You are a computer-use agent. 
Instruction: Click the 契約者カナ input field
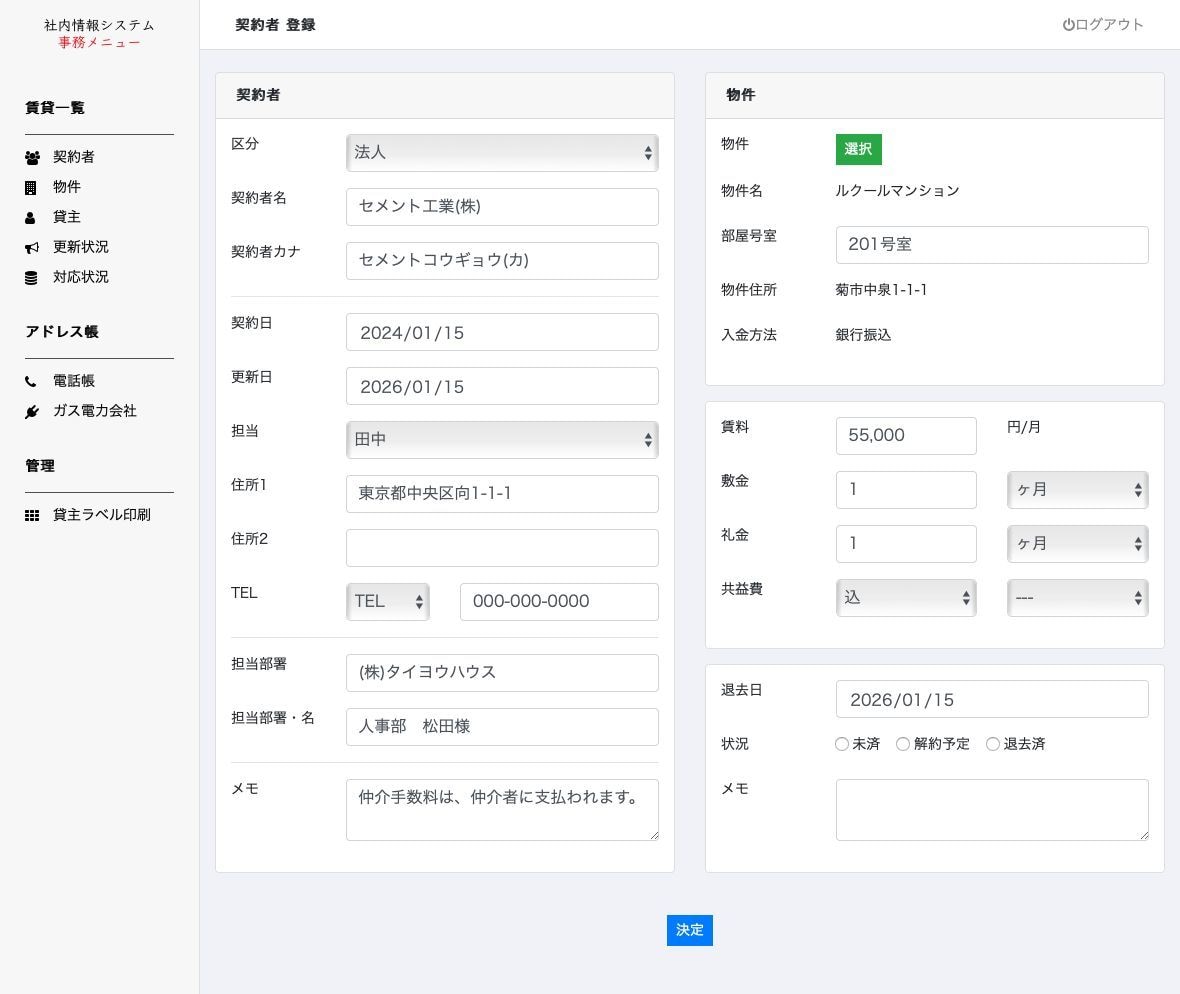(502, 260)
